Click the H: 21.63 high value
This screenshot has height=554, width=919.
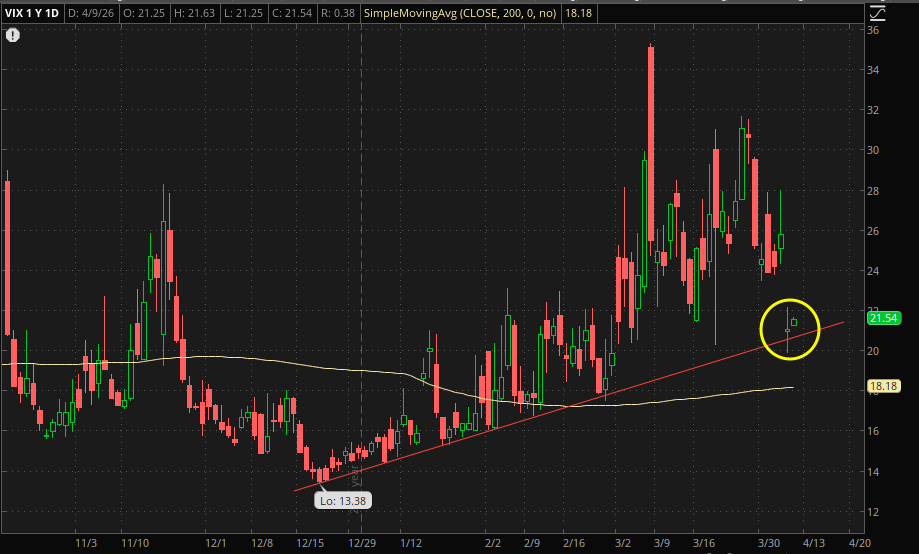pyautogui.click(x=195, y=13)
